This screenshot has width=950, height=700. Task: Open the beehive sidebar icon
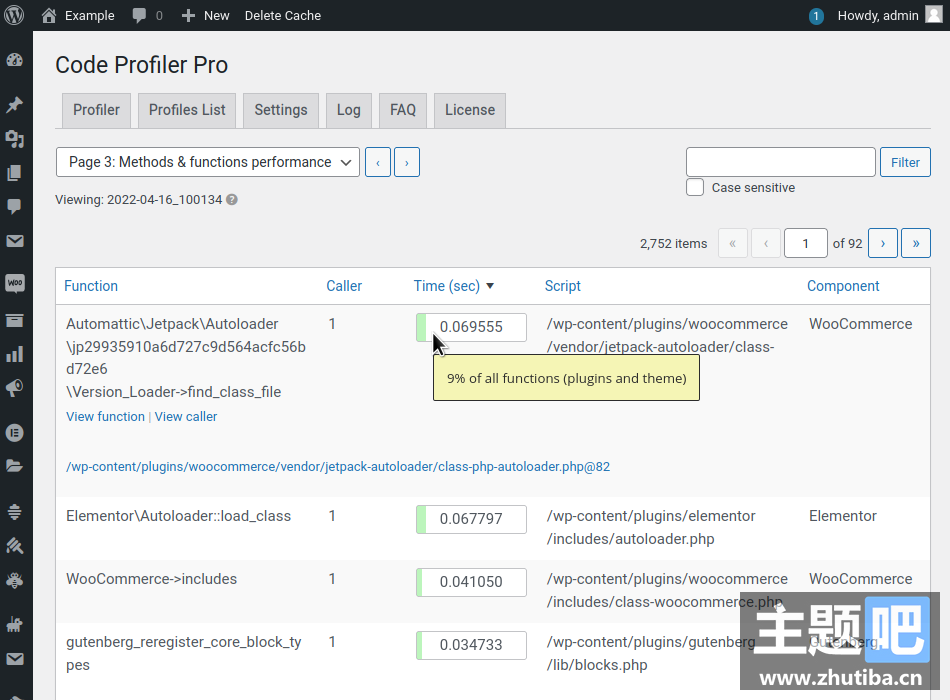[x=15, y=512]
